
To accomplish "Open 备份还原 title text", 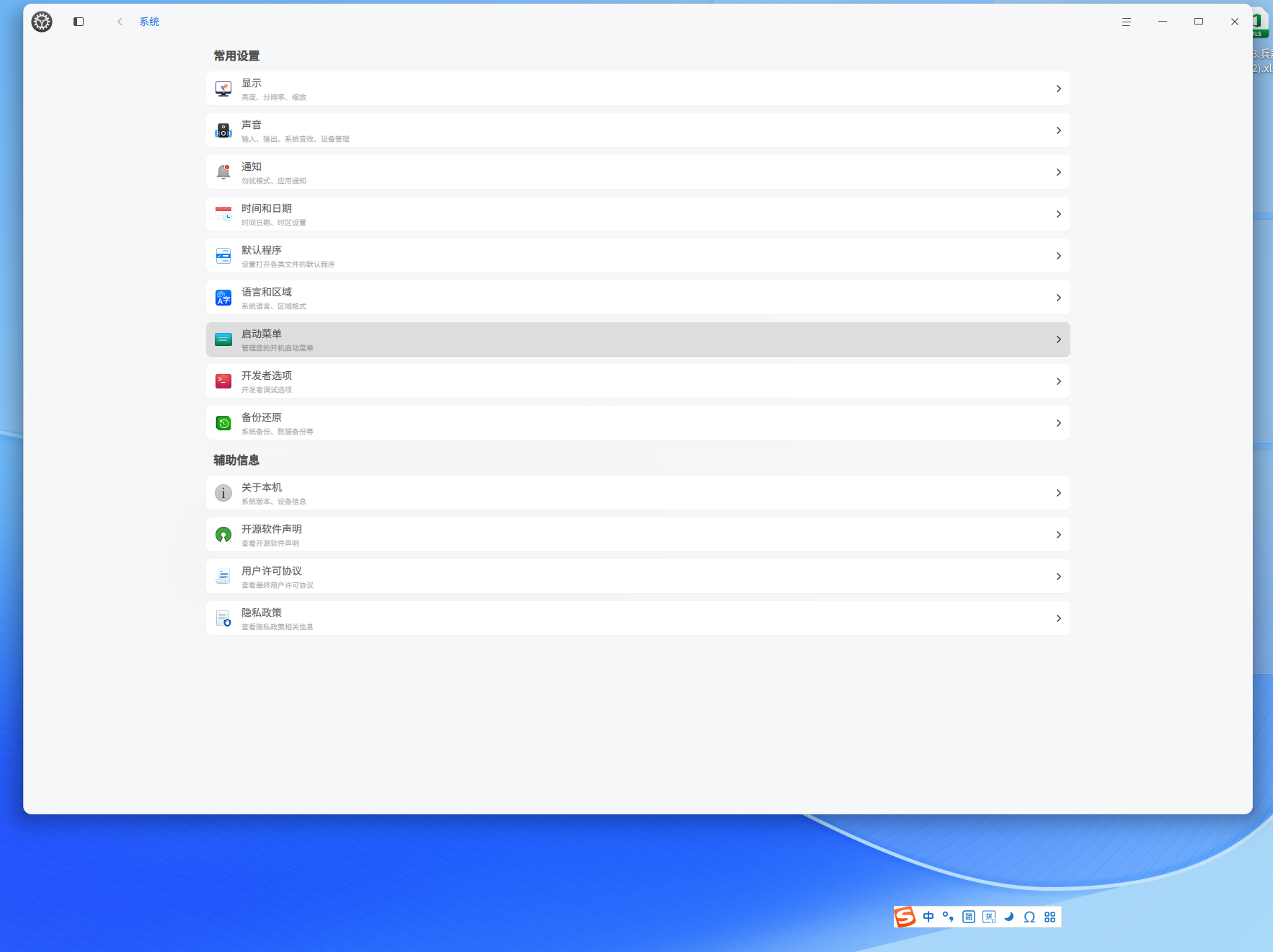I will (262, 417).
